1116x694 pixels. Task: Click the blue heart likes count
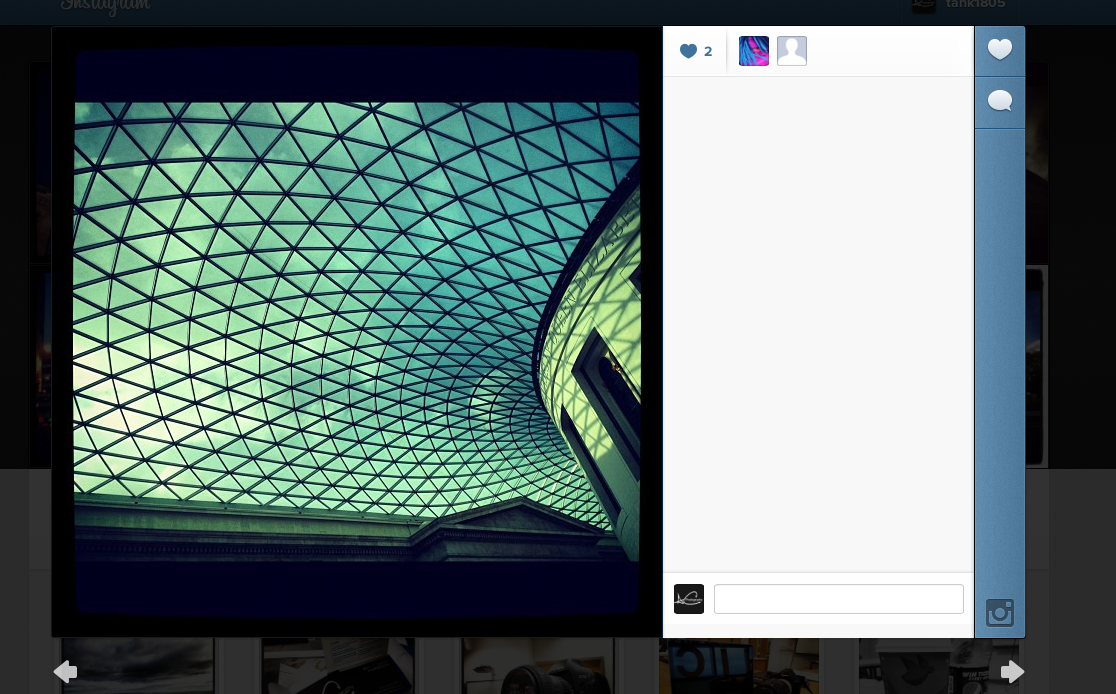tap(695, 51)
